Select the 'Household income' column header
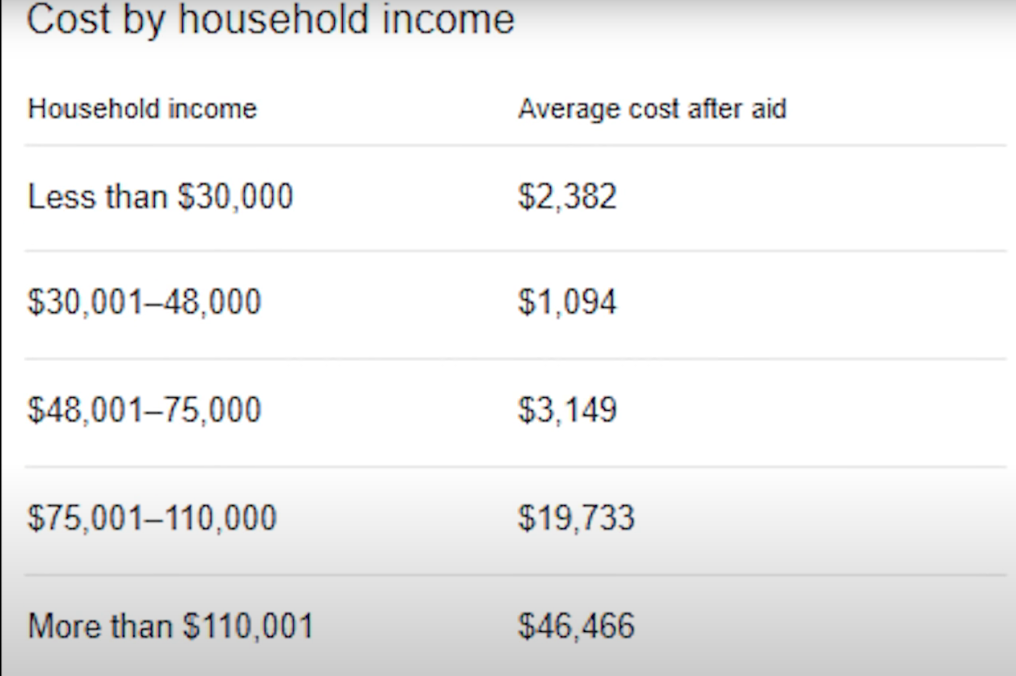The image size is (1016, 676). tap(143, 109)
